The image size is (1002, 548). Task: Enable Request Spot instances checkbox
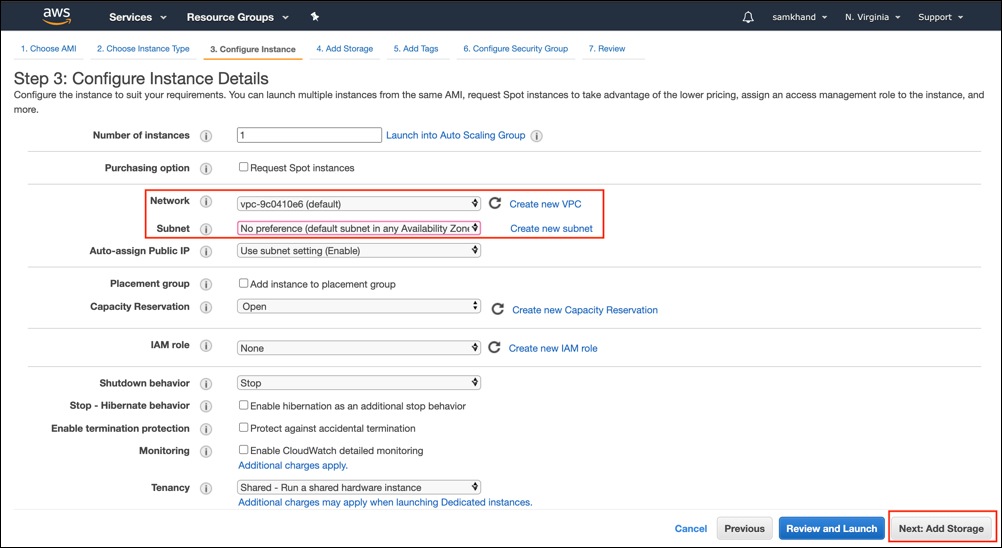coord(244,167)
